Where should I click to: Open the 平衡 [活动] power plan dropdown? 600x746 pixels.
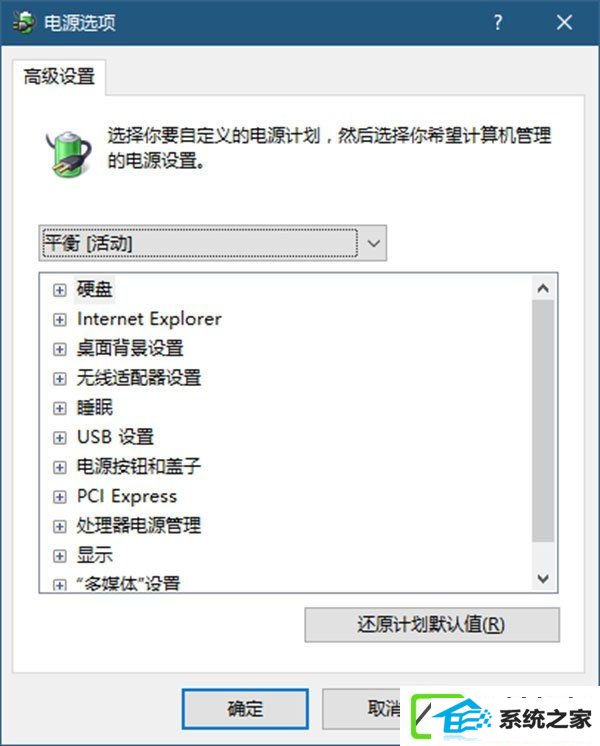[213, 243]
